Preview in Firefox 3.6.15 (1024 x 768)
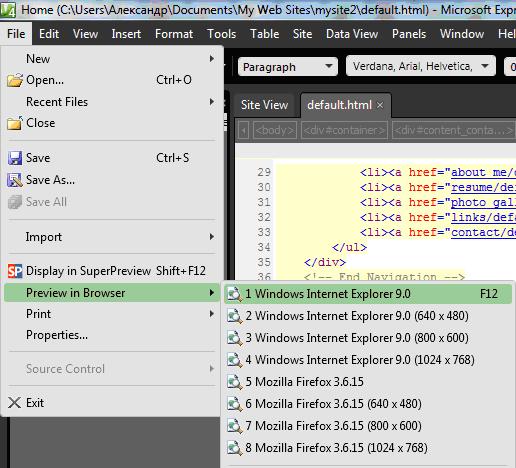Viewport: 516px width, 468px height. point(368,448)
